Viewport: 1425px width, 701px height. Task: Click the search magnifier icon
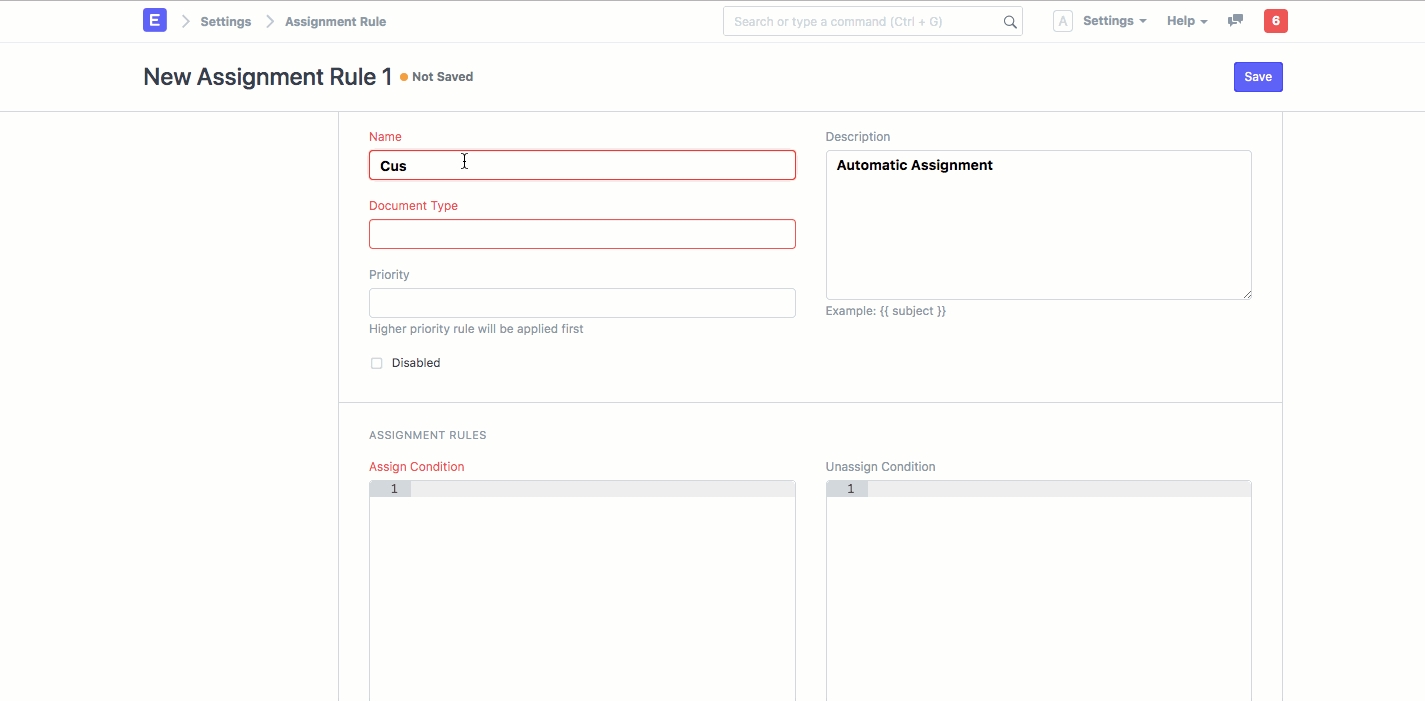tap(1010, 22)
